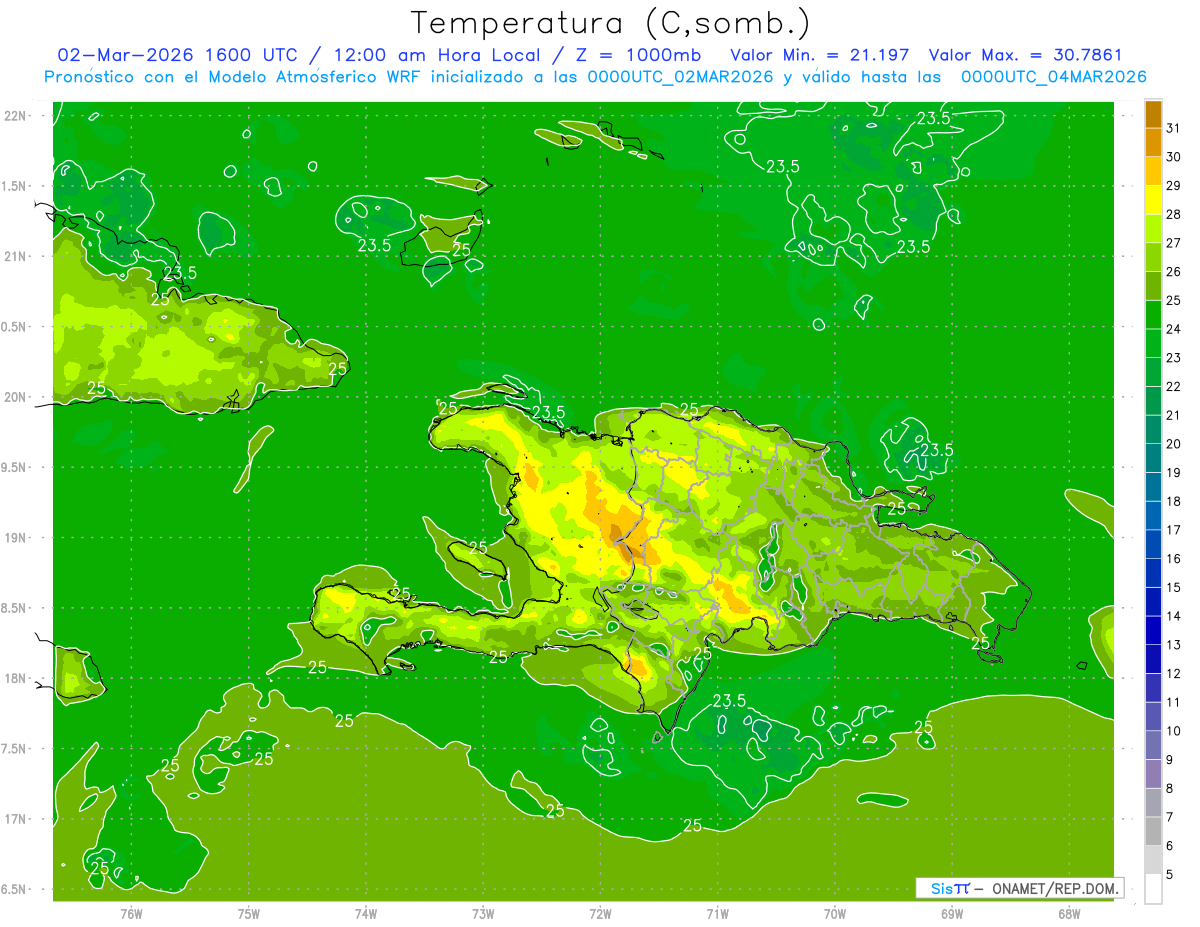Image resolution: width=1200 pixels, height=927 pixels.
Task: Click the longitude label '74W'
Action: tap(366, 913)
